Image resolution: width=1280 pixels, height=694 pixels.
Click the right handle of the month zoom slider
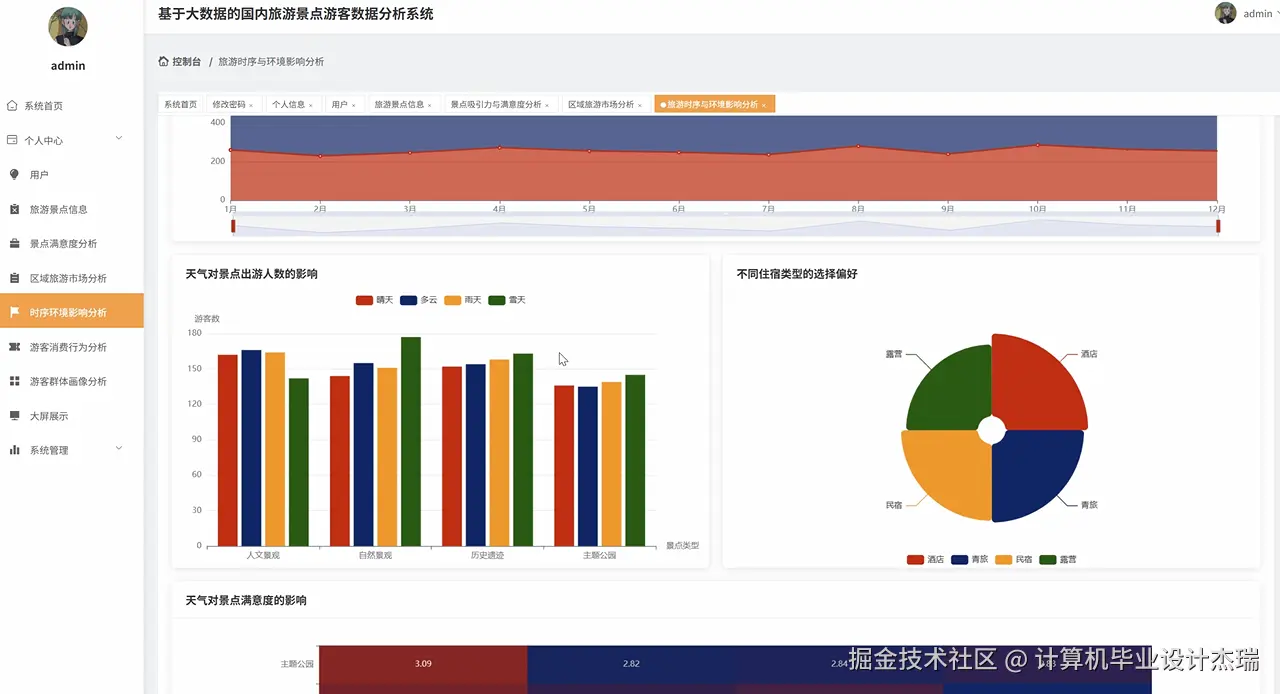(x=1218, y=226)
